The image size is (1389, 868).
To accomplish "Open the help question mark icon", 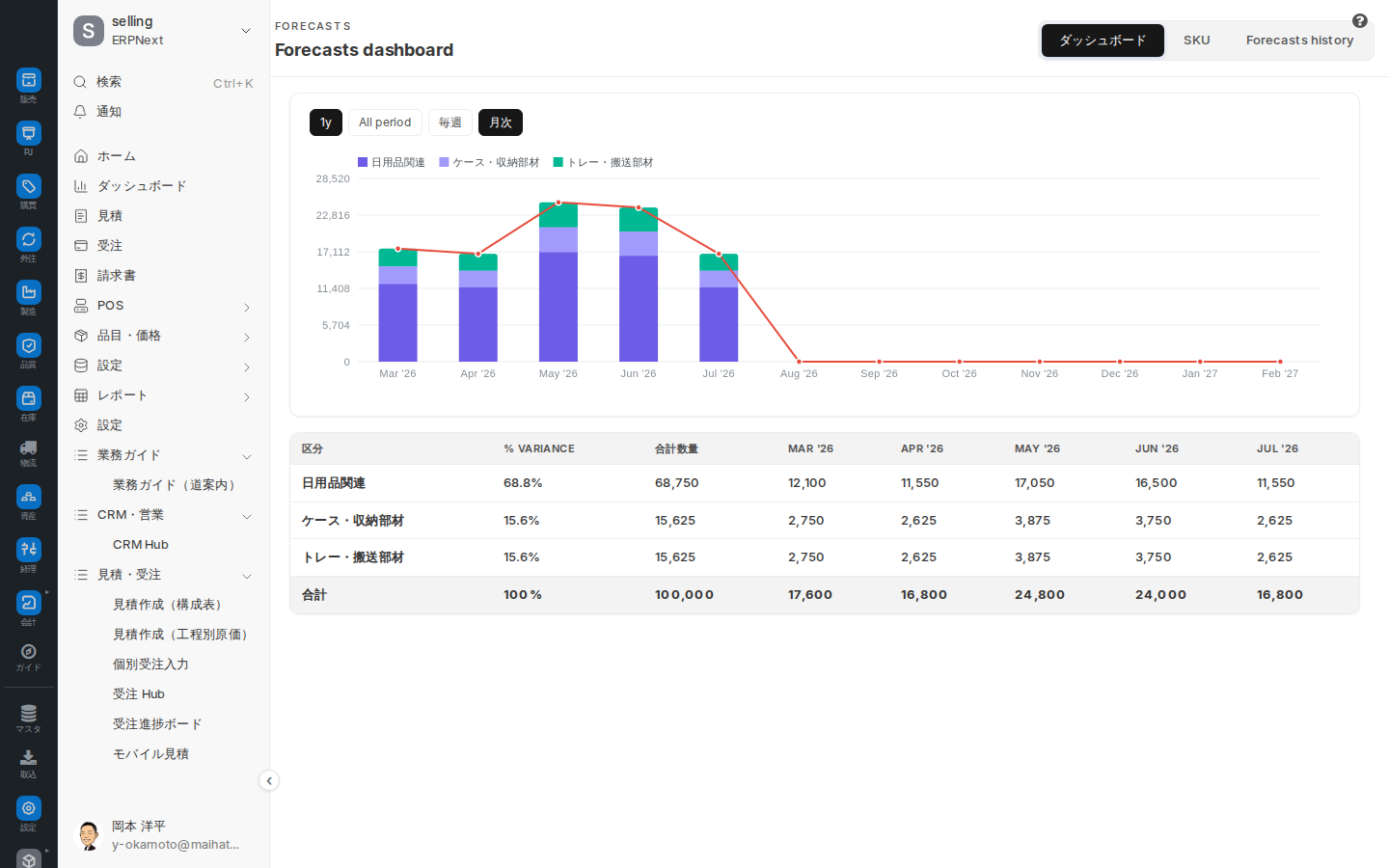I will [x=1360, y=21].
